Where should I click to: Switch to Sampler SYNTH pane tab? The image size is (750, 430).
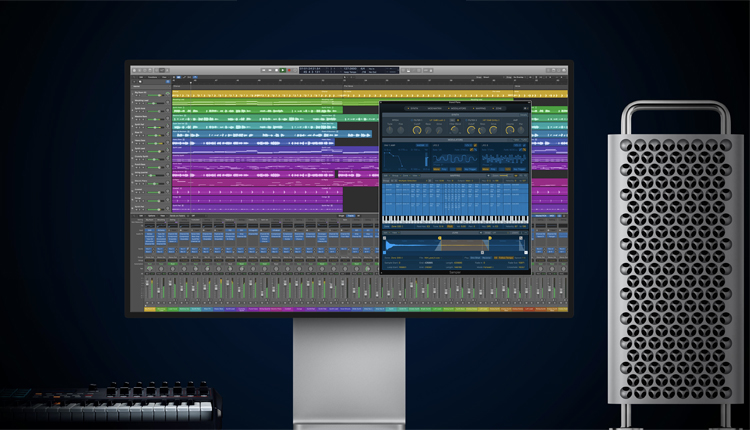click(x=414, y=108)
